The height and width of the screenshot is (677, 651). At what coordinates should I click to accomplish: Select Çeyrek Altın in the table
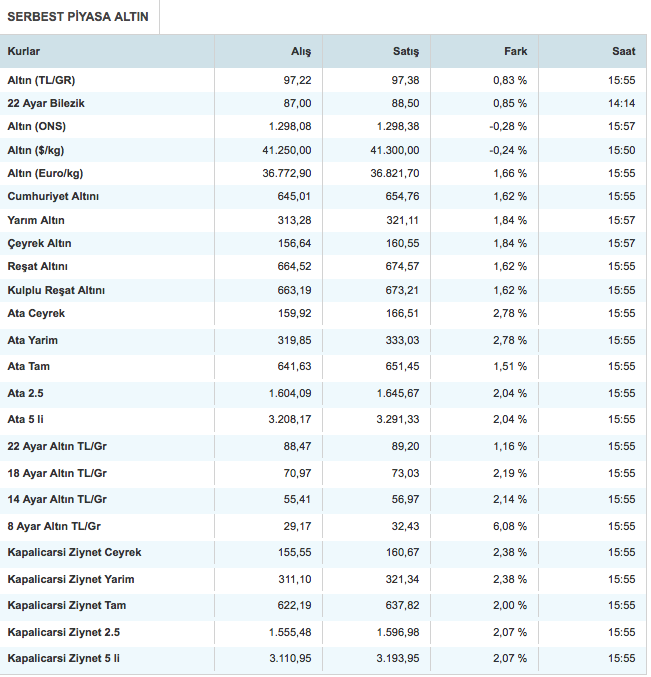coord(39,243)
